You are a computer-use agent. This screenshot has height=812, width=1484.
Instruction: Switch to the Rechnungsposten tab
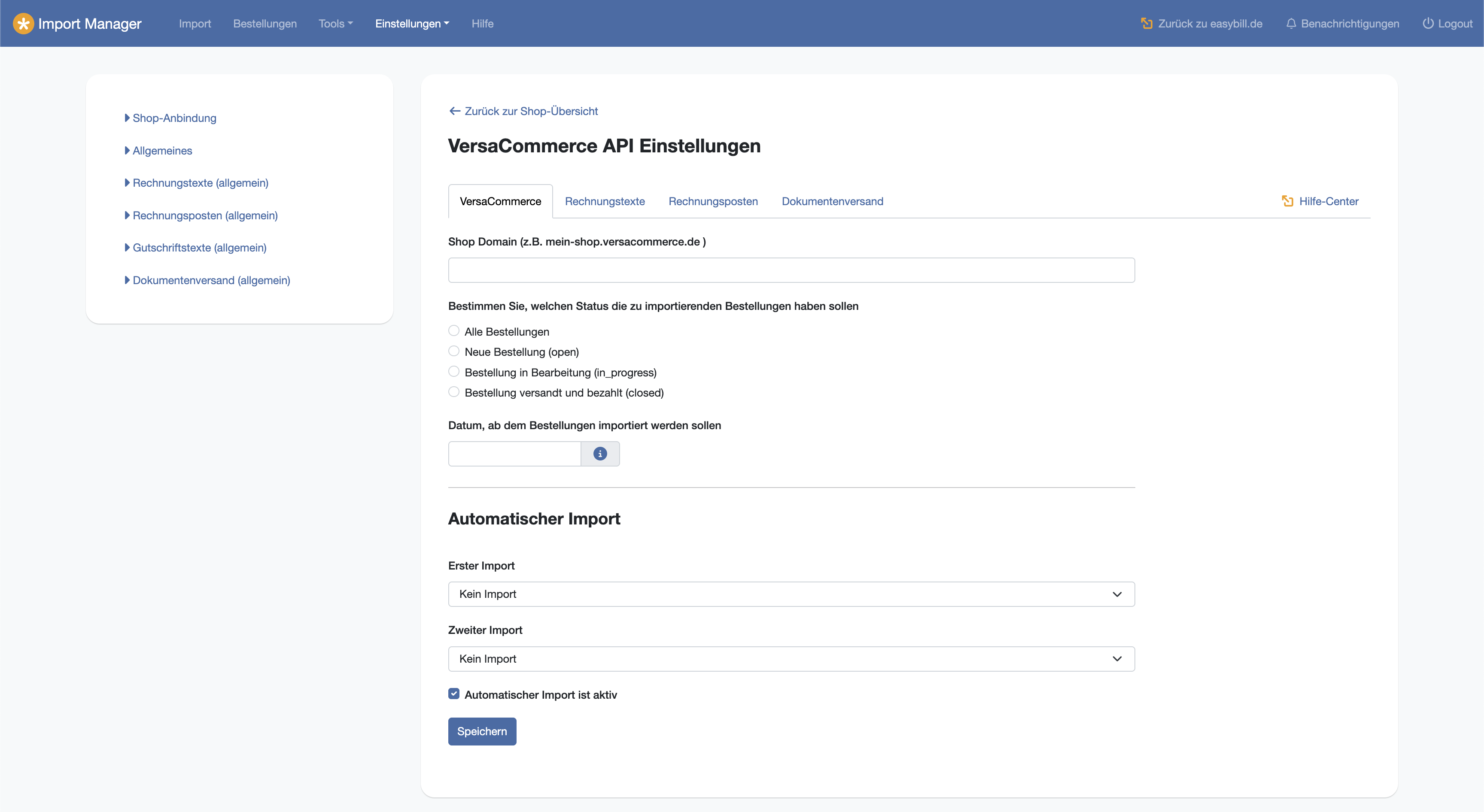click(713, 202)
